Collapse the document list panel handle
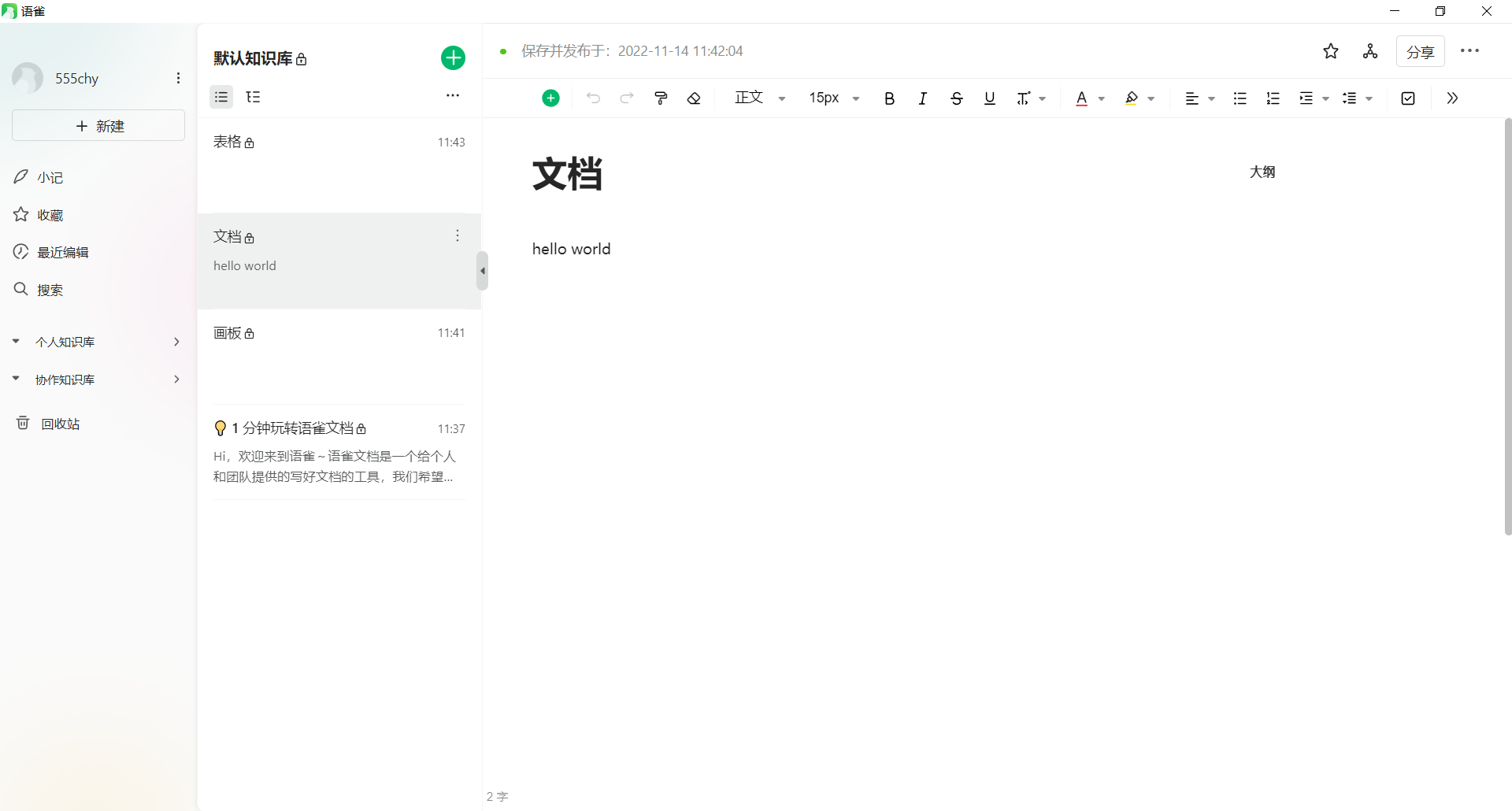Viewport: 1512px width, 811px height. (x=483, y=271)
